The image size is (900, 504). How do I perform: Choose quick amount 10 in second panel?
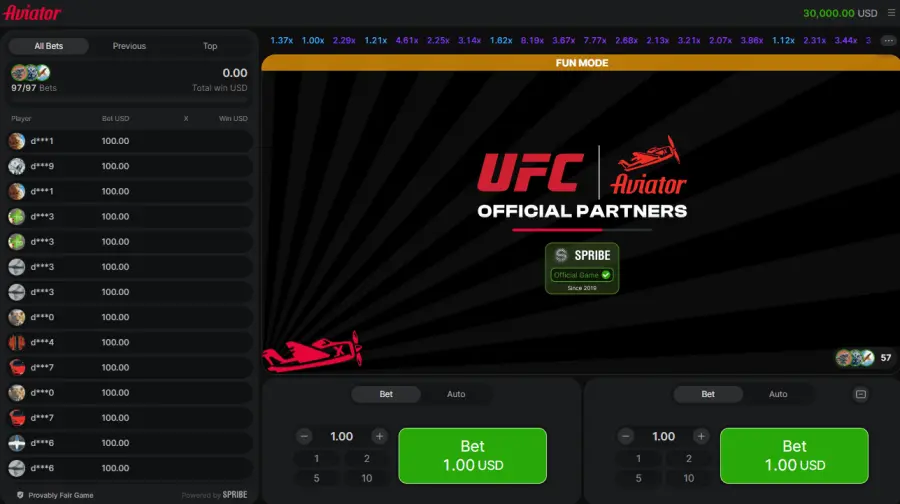[x=689, y=478]
